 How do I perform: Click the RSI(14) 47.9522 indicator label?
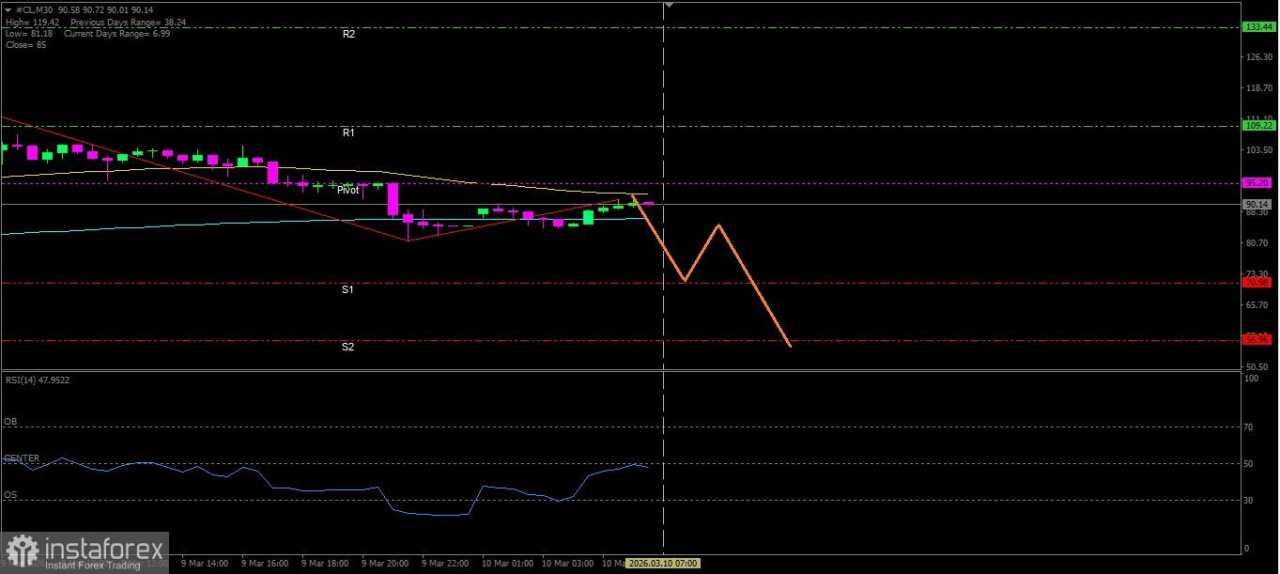coord(36,380)
